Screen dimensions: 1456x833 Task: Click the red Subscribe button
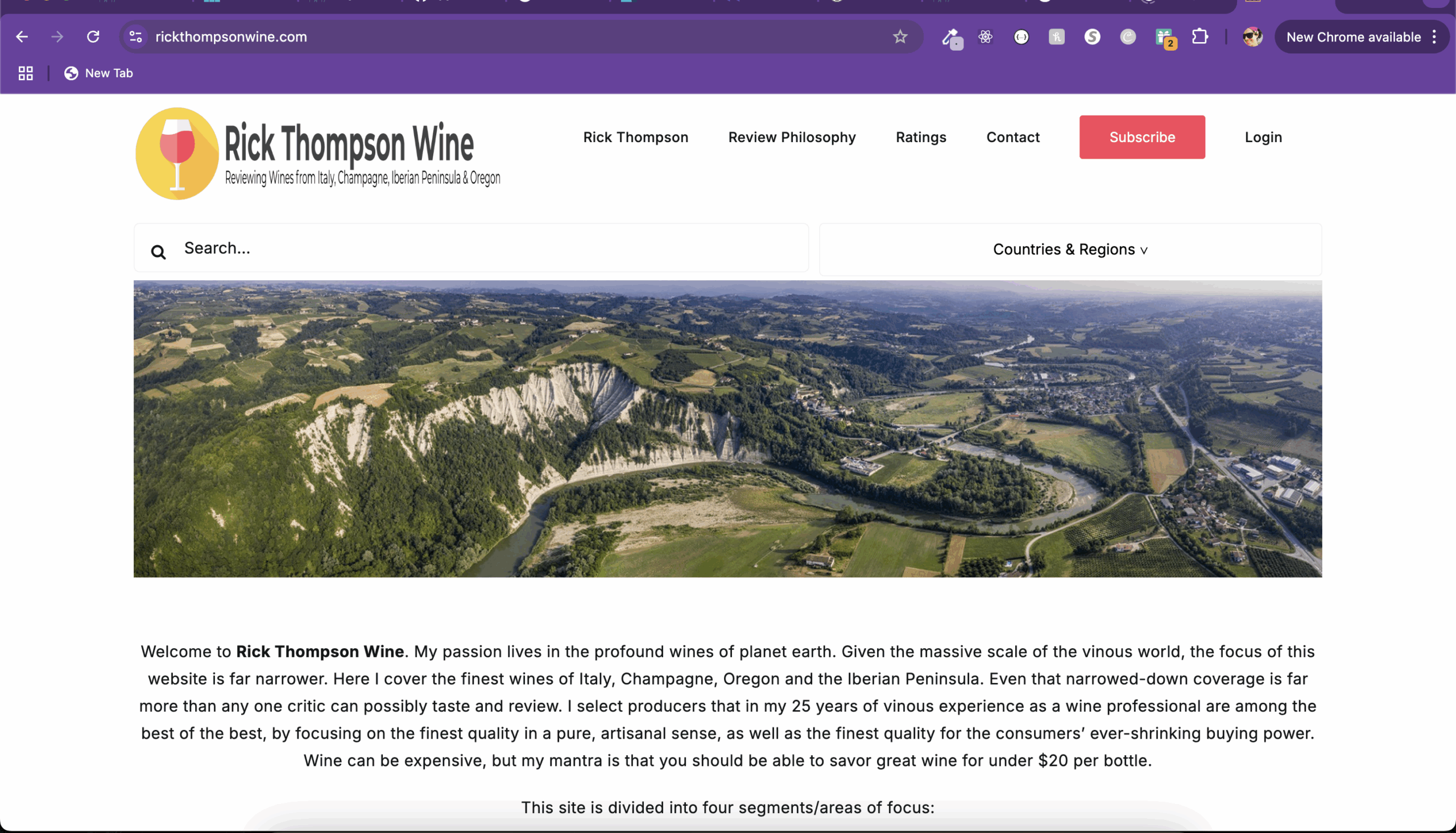(1142, 137)
